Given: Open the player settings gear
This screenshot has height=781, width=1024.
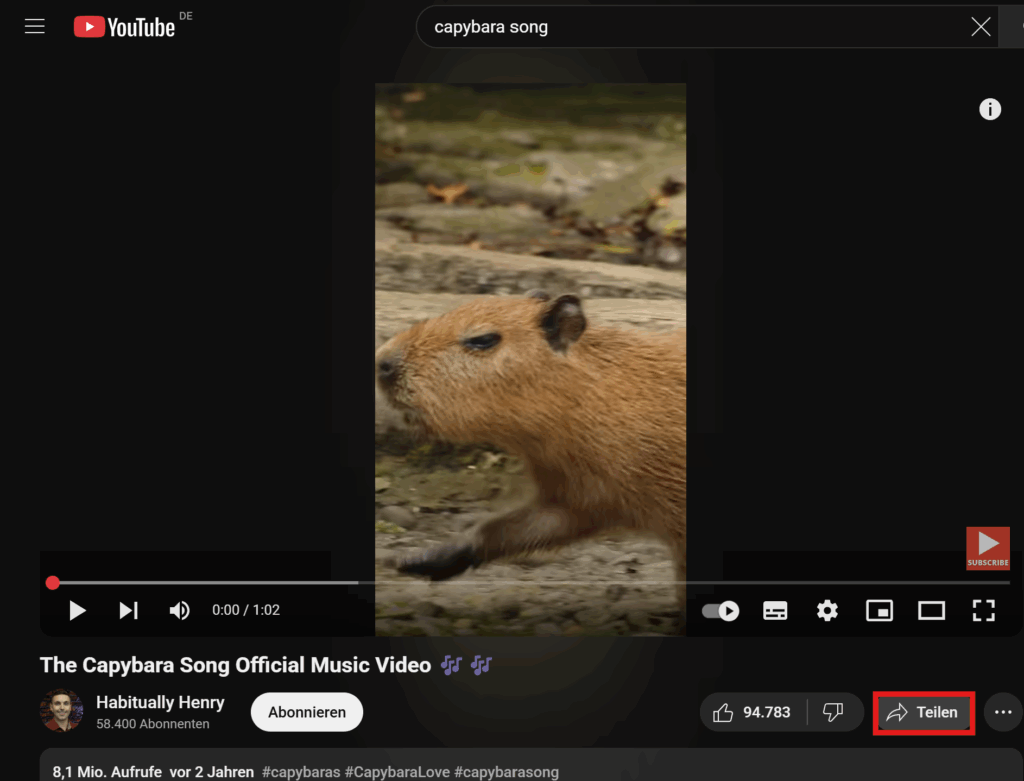Looking at the screenshot, I should click(827, 610).
